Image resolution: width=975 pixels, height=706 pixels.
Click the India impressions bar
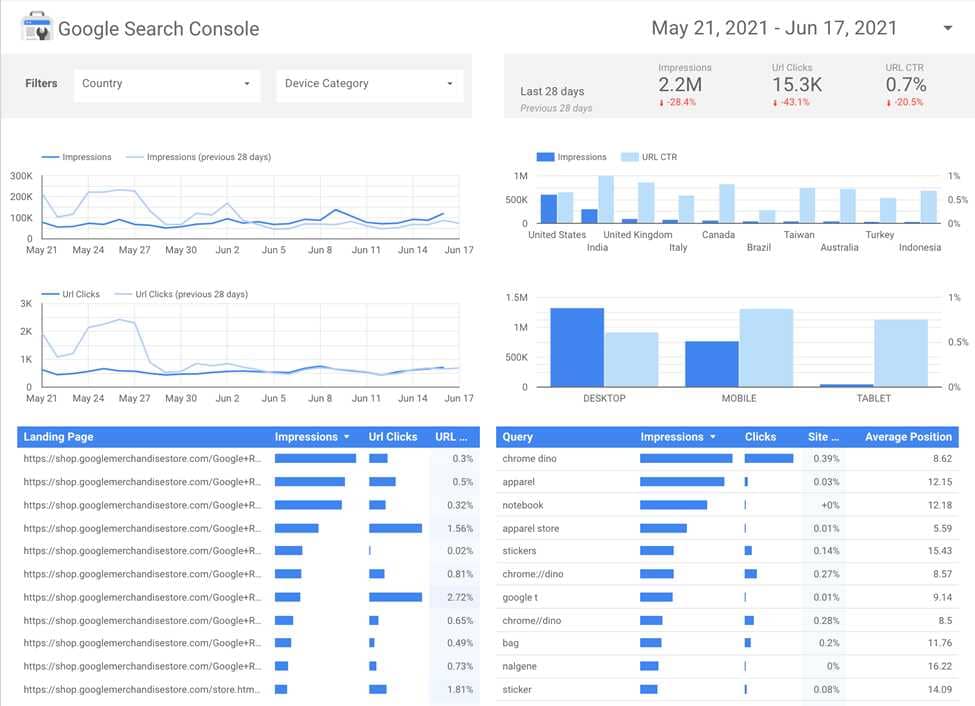[x=589, y=216]
